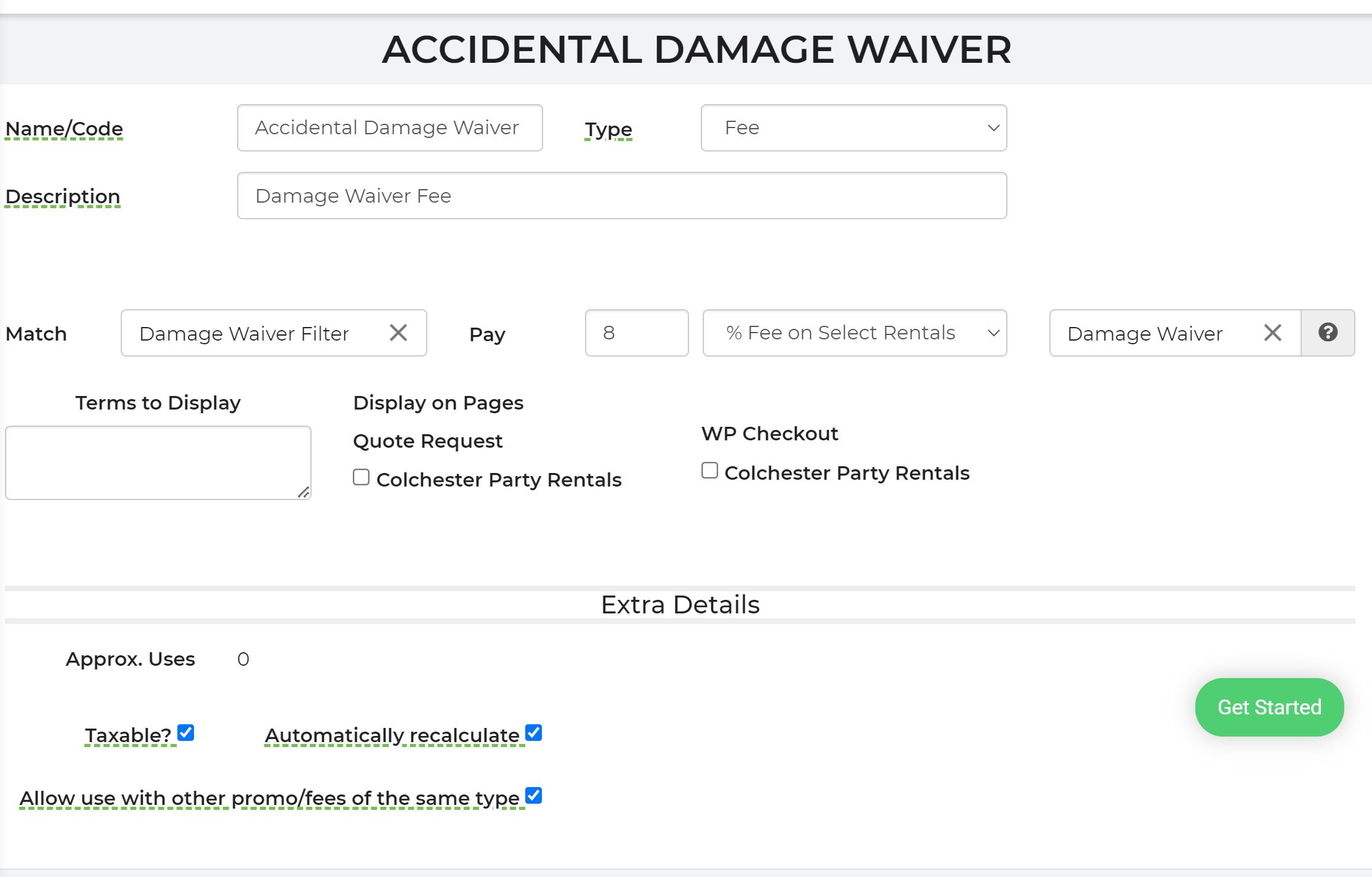Uncheck Allow use with other promo/fees
The width and height of the screenshot is (1372, 877).
(x=533, y=796)
